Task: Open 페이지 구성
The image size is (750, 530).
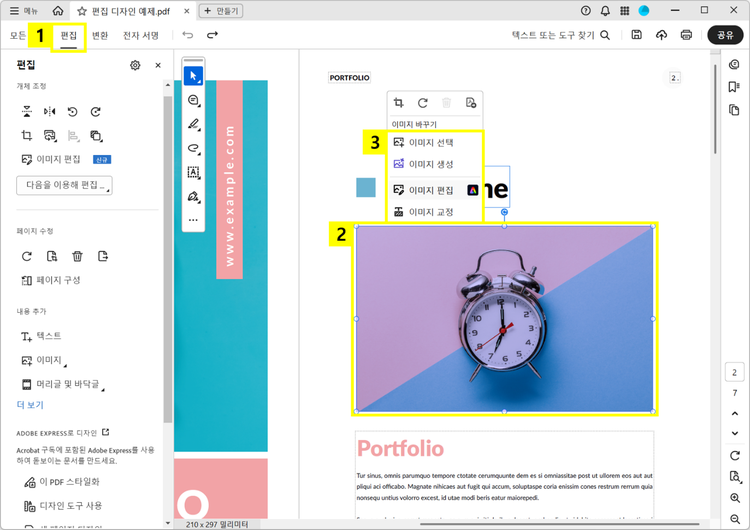Action: [x=51, y=280]
